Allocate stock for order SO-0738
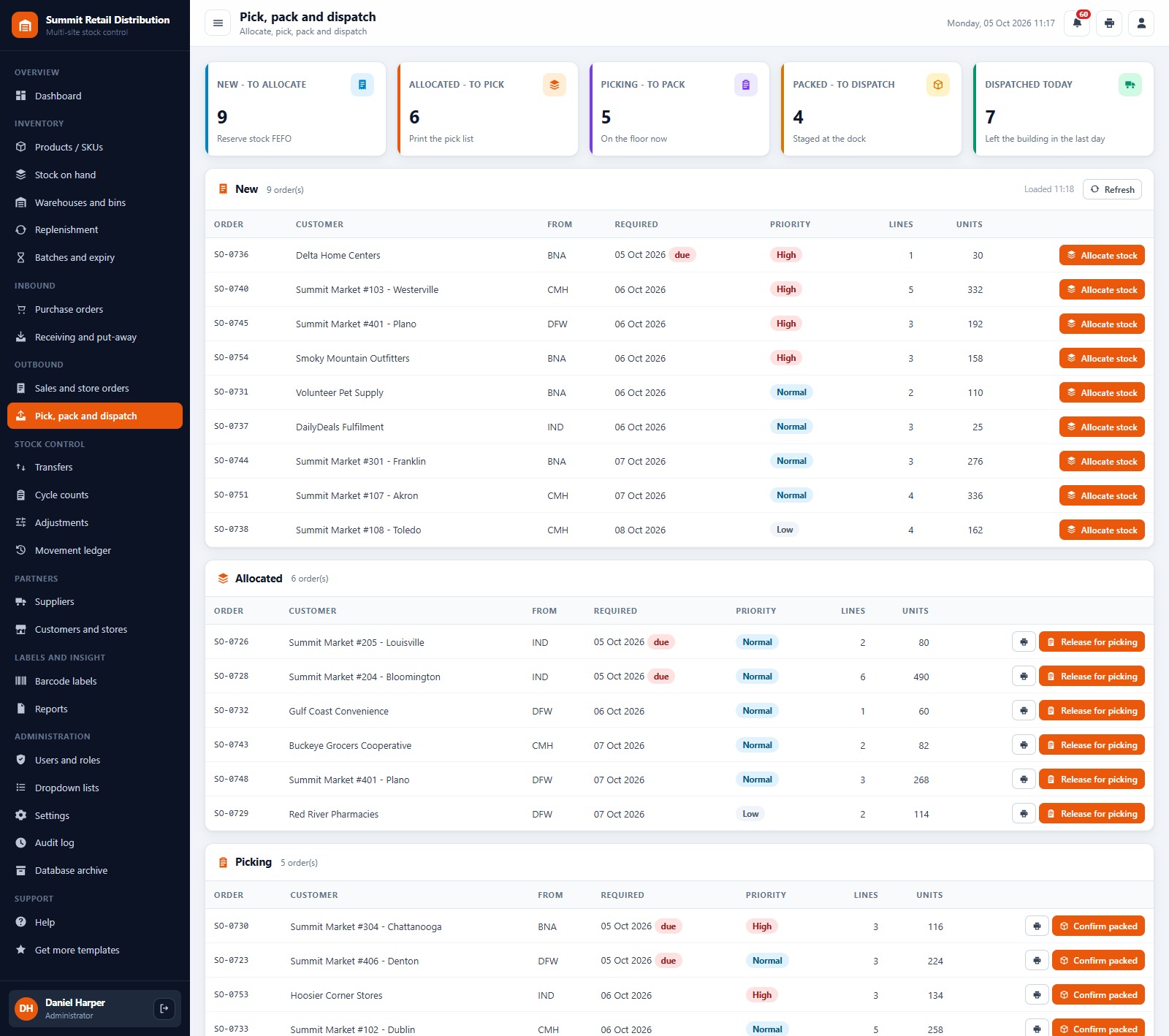This screenshot has height=1036, width=1169. coord(1102,530)
